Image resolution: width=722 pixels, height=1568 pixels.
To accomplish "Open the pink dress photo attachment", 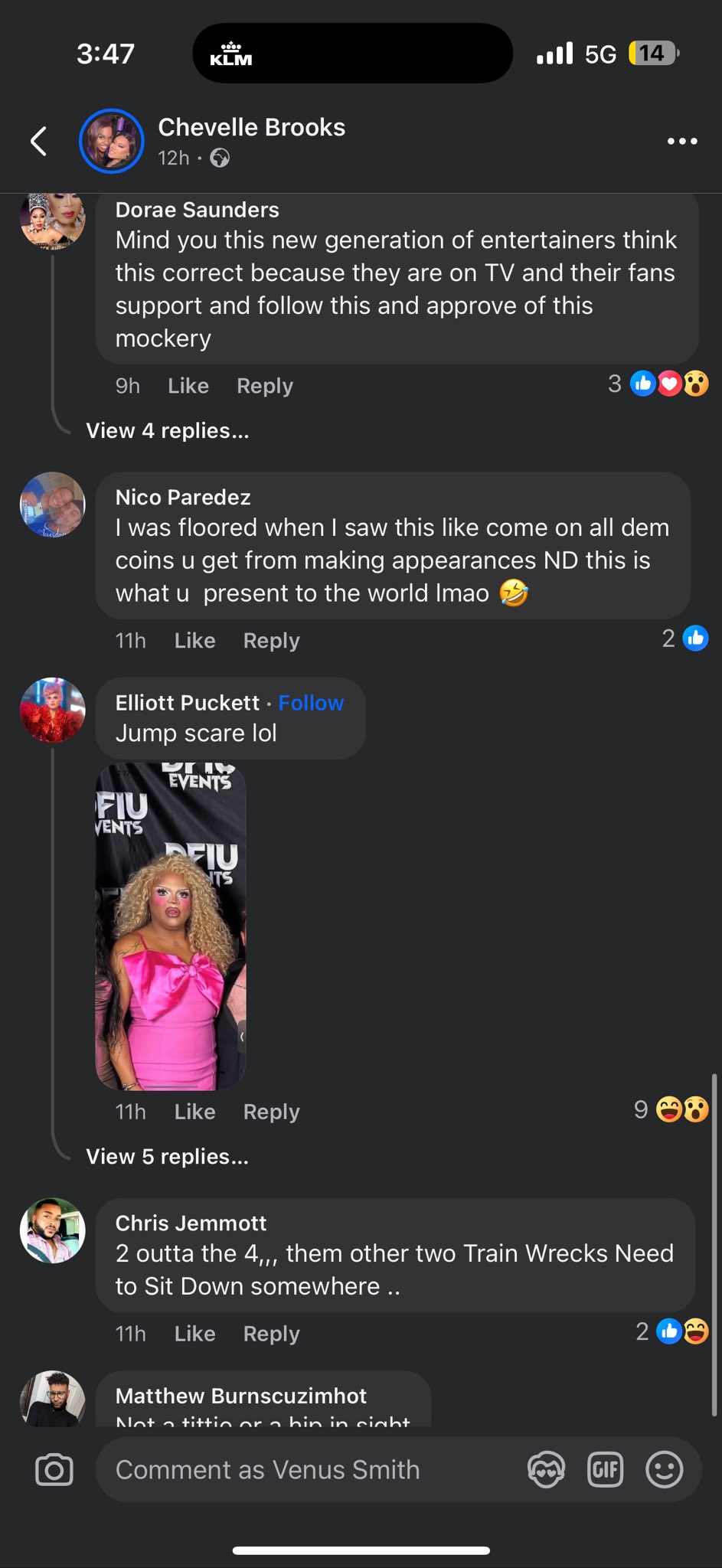I will tap(171, 926).
